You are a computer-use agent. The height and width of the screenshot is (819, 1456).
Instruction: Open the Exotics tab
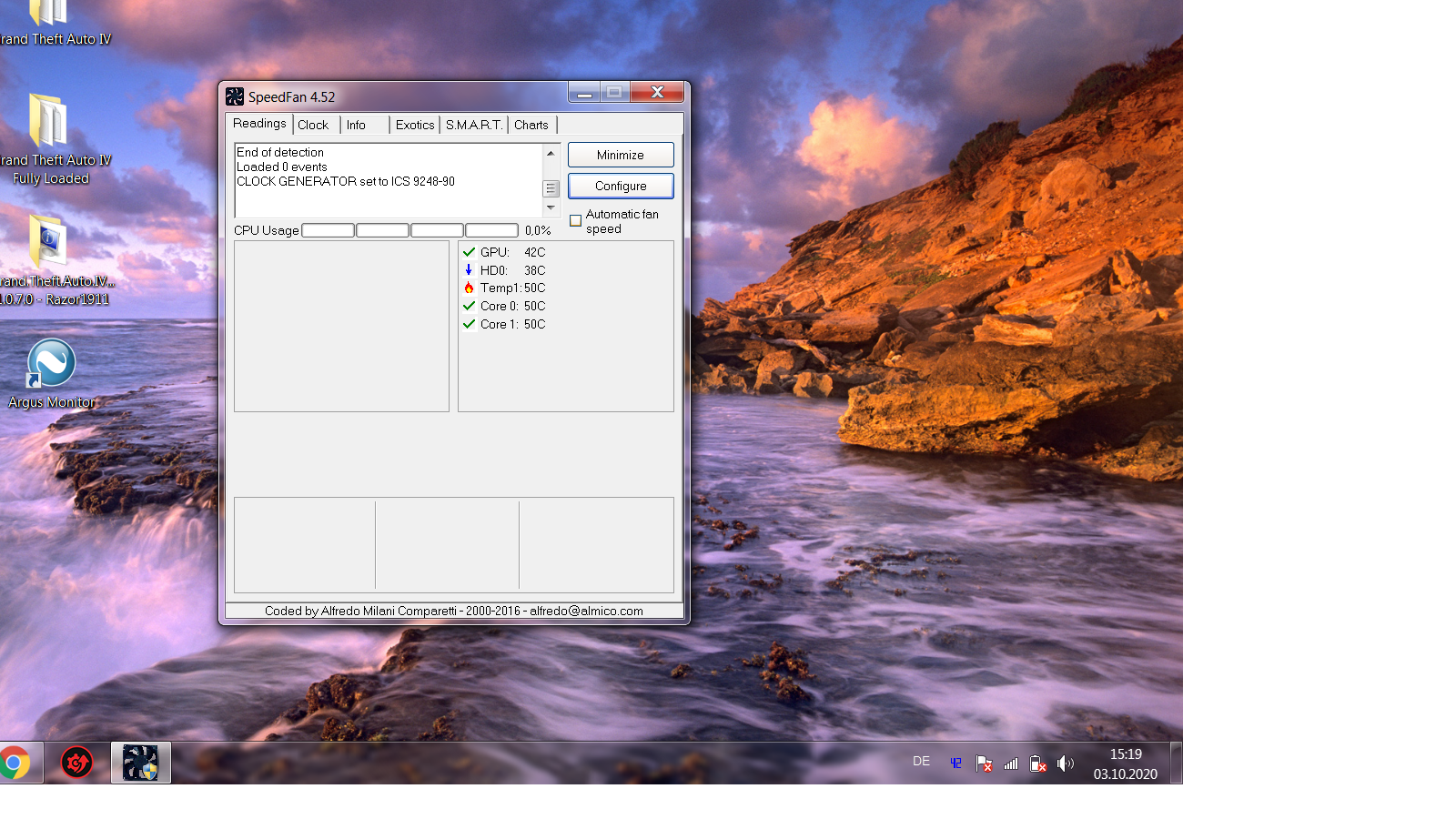pyautogui.click(x=415, y=125)
